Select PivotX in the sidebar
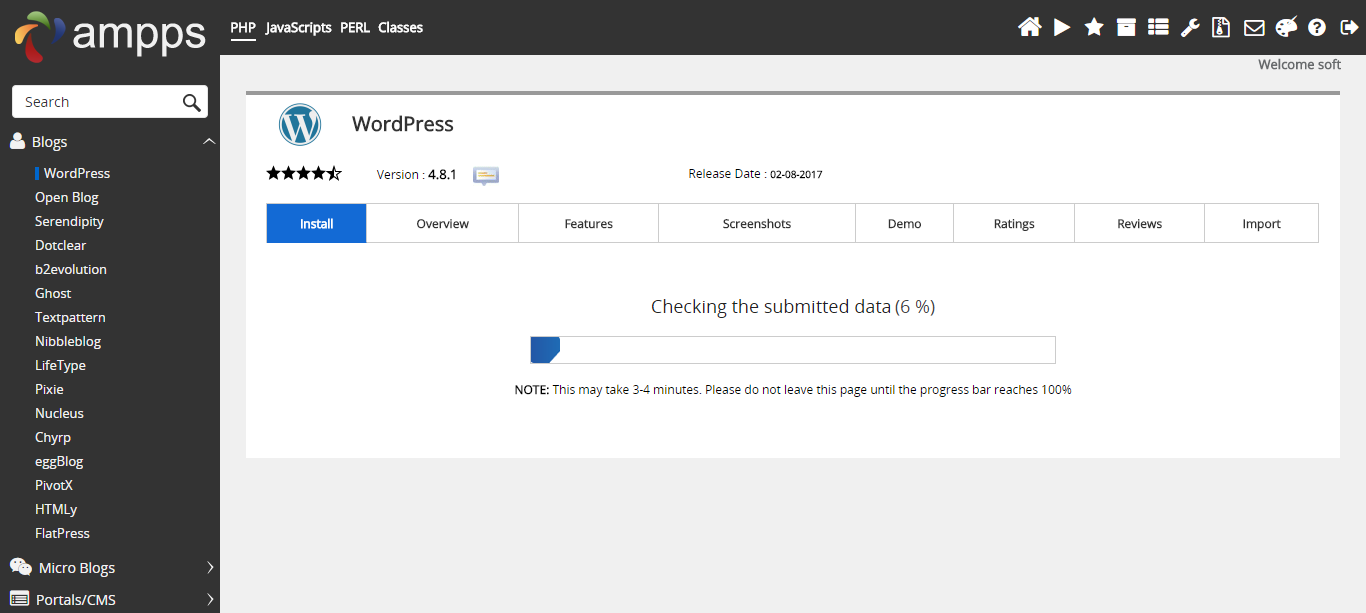 coord(54,485)
